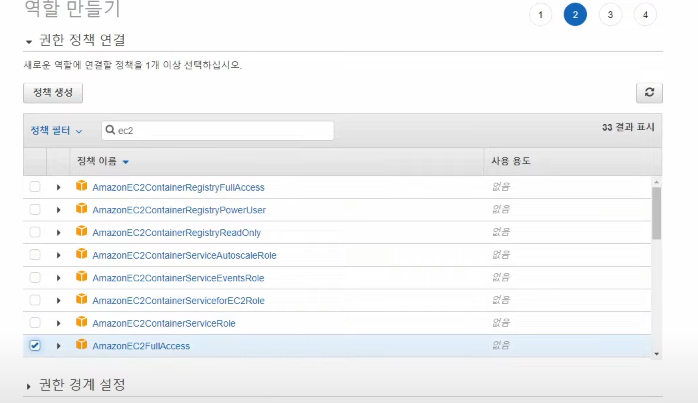Click policy box icon for AmazonEC2ContainerServiceRole

pos(81,322)
